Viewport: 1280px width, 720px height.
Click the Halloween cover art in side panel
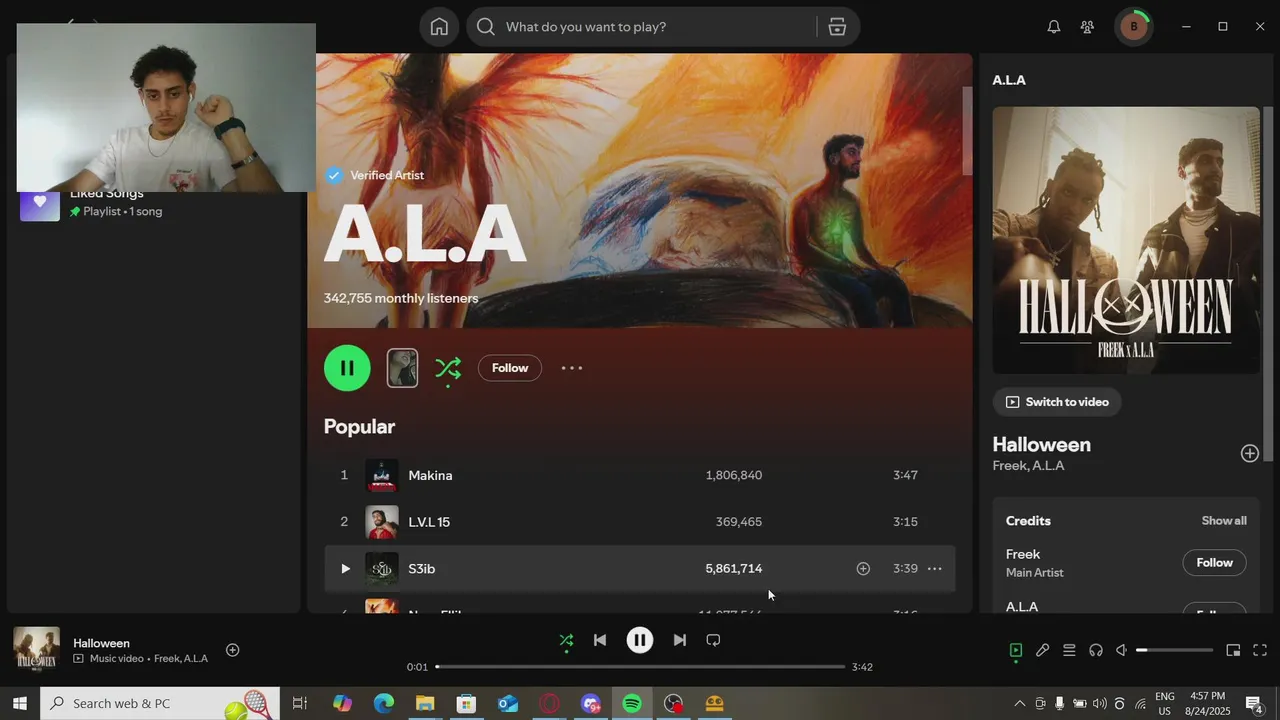pos(1126,240)
